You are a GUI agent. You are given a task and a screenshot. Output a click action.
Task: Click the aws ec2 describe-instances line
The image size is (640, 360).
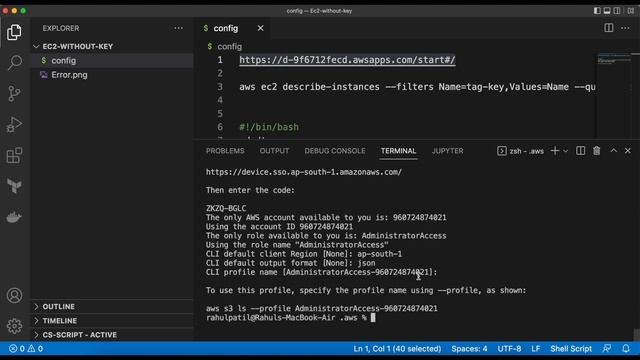[417, 87]
